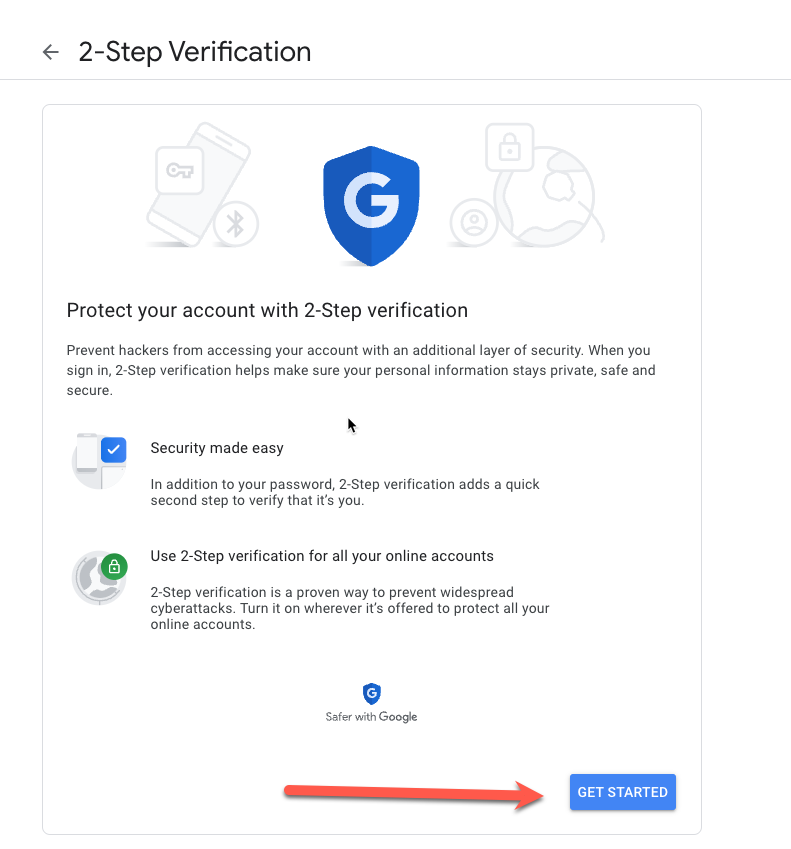Click the Prevent hackers description paragraph
The image size is (791, 849).
click(x=361, y=370)
